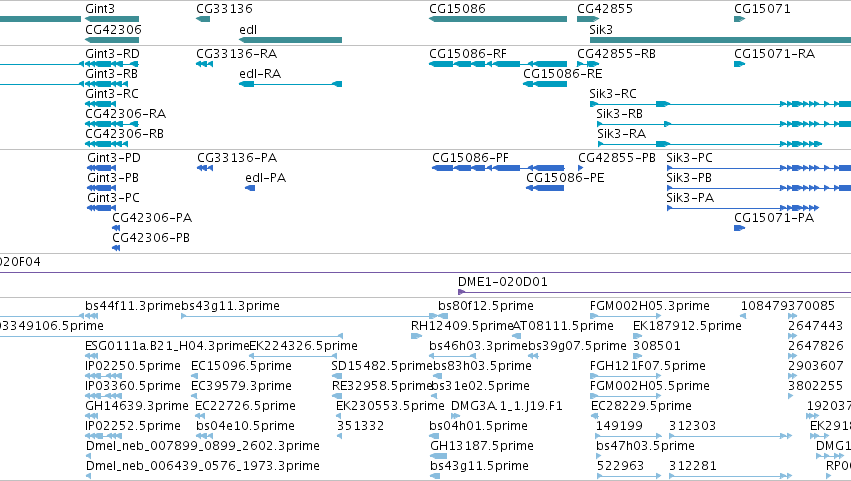
Task: Select the Gint3-PD protein label
Action: [114, 158]
